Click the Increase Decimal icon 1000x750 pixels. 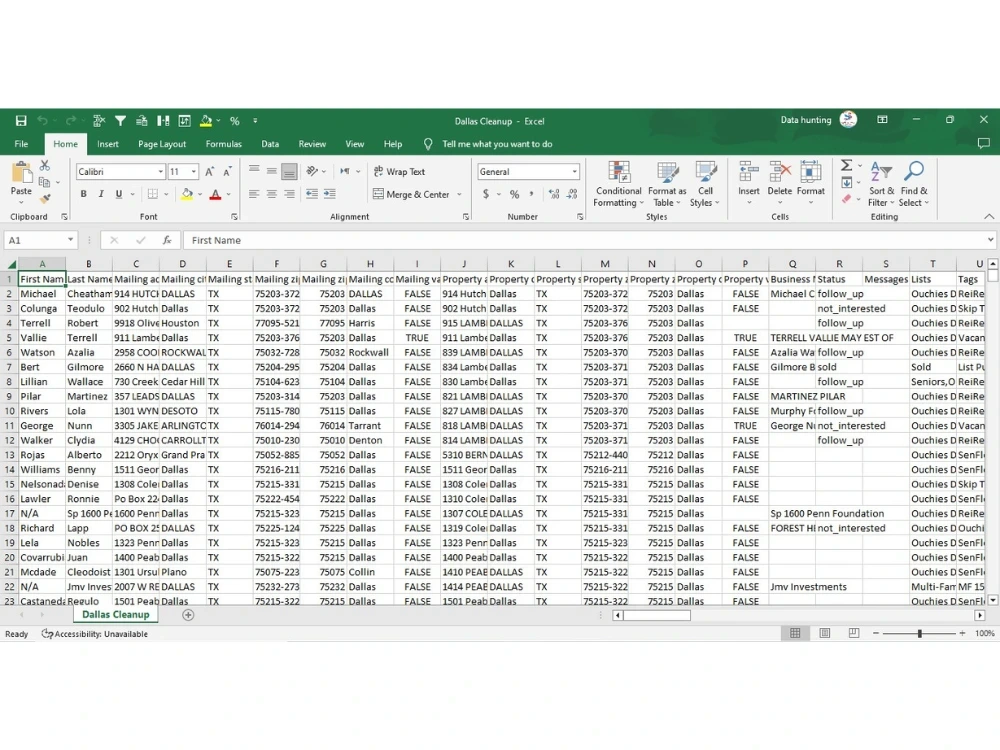point(554,194)
